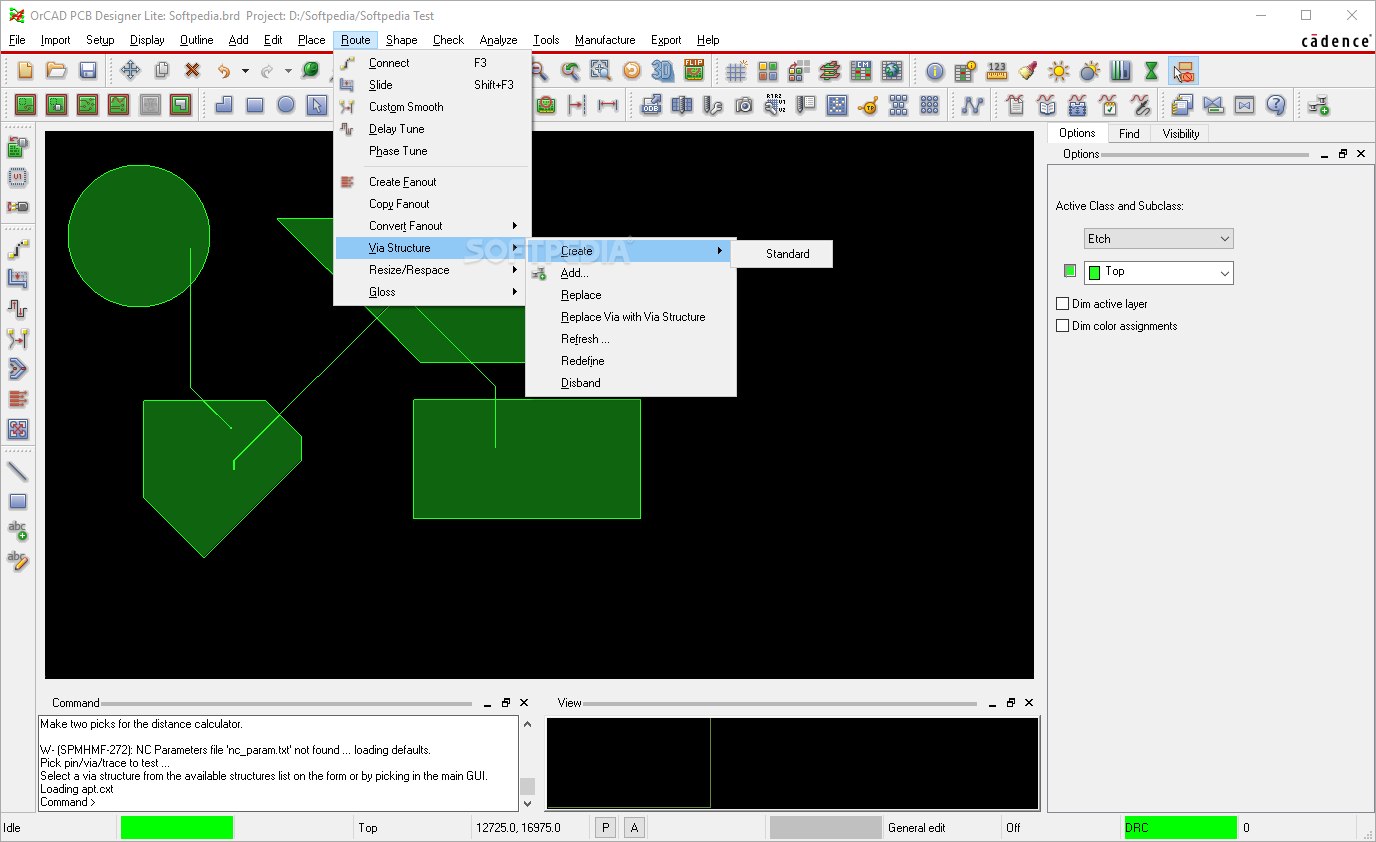Toggle the grid display icon
Image resolution: width=1376 pixels, height=842 pixels.
point(736,70)
